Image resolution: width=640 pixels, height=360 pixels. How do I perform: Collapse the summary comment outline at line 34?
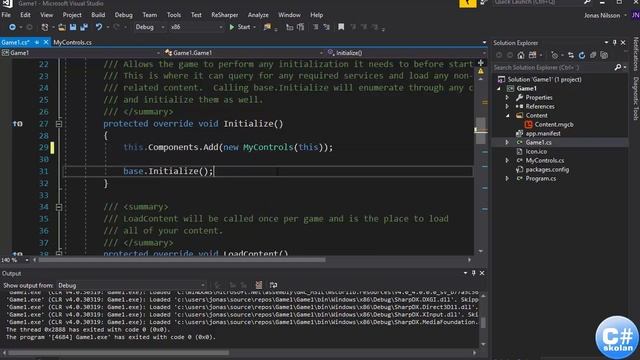tap(59, 207)
